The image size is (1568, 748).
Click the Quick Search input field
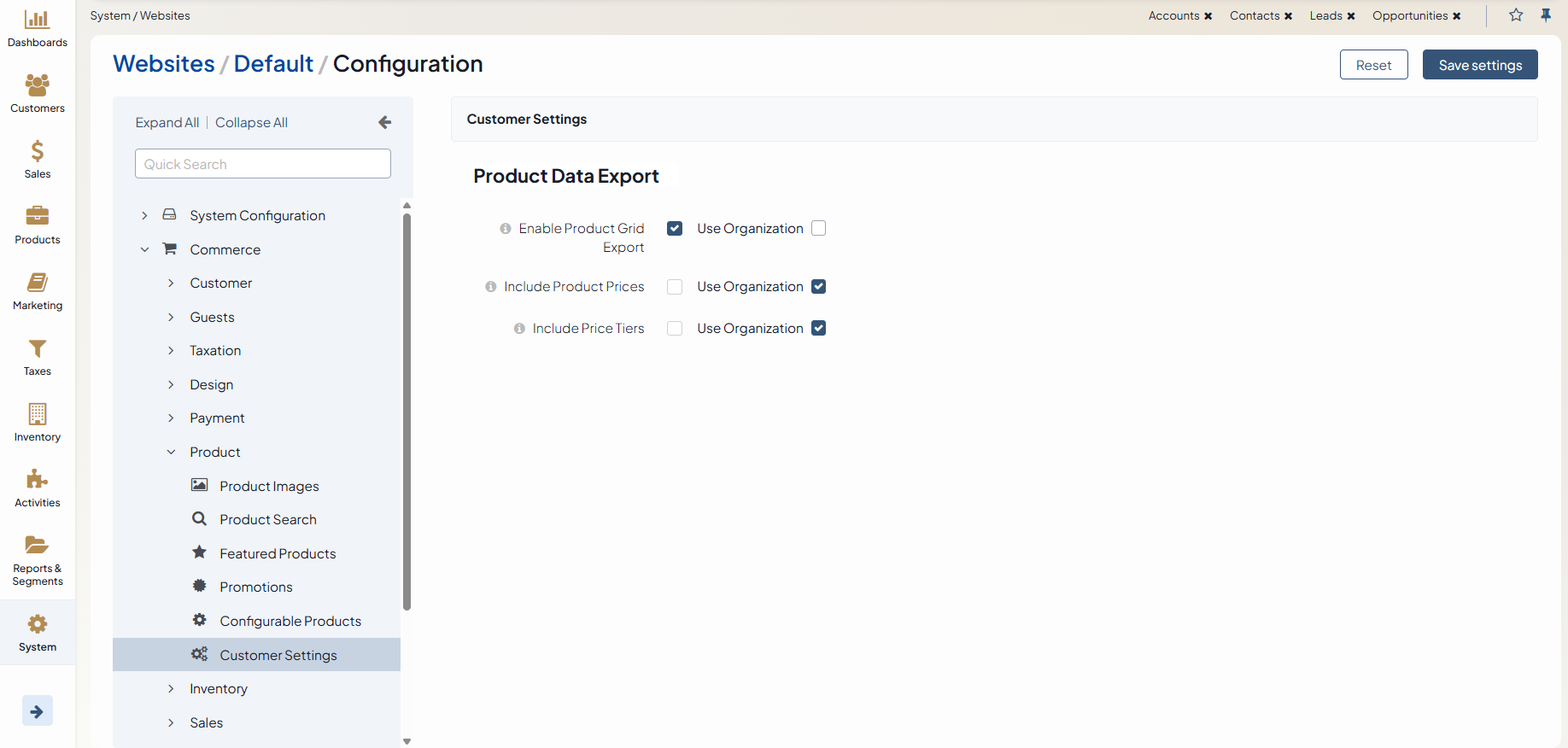262,164
